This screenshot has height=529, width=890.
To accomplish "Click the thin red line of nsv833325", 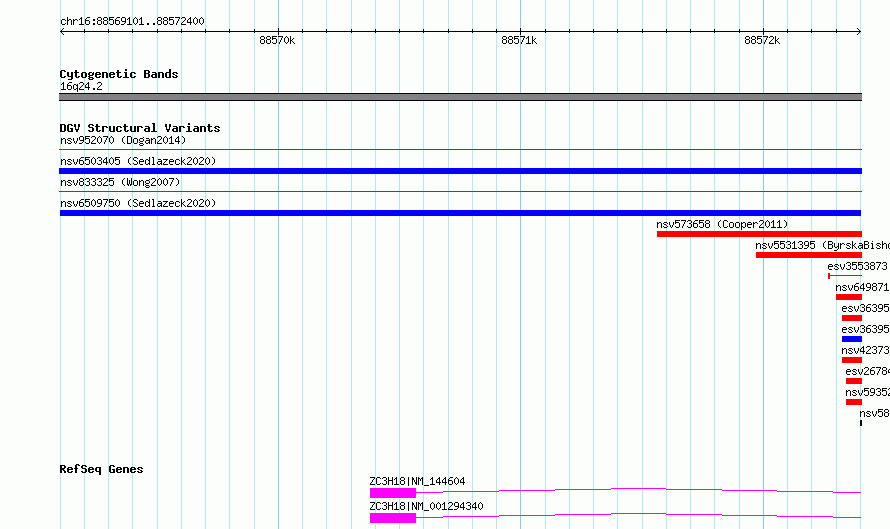I will click(460, 192).
